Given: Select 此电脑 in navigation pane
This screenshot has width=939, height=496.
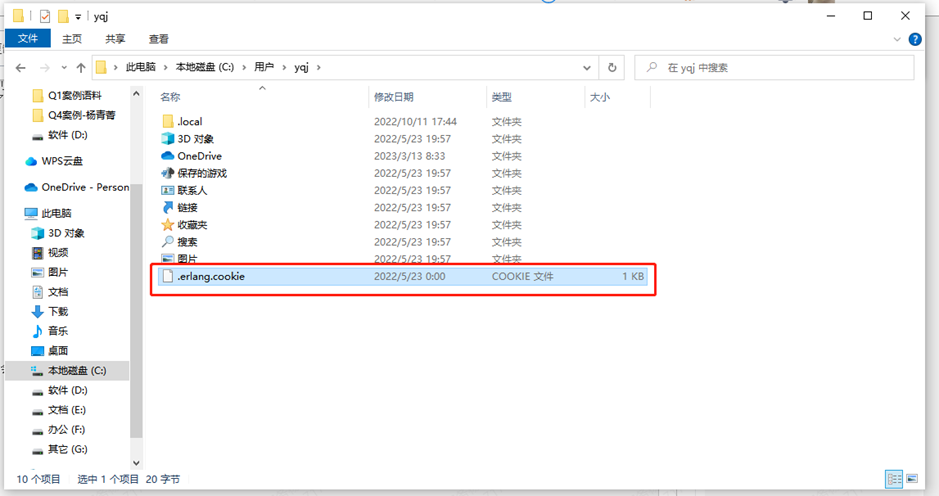Looking at the screenshot, I should (56, 213).
